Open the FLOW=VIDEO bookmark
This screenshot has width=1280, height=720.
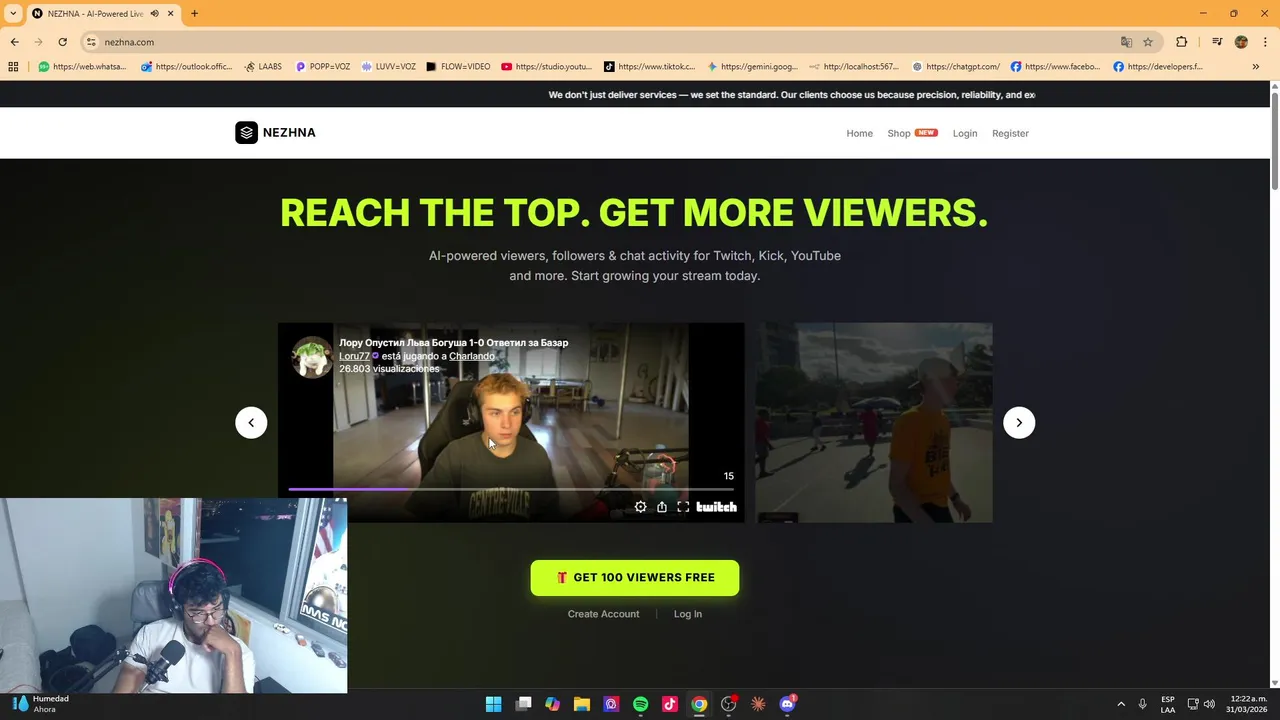click(458, 67)
